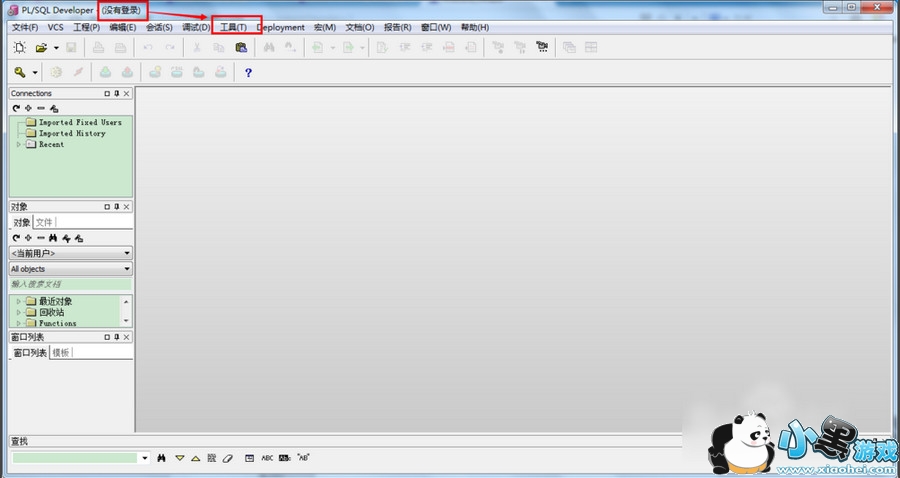Click the yellow down triangle find-next icon
This screenshot has height=478, width=900.
click(x=180, y=458)
